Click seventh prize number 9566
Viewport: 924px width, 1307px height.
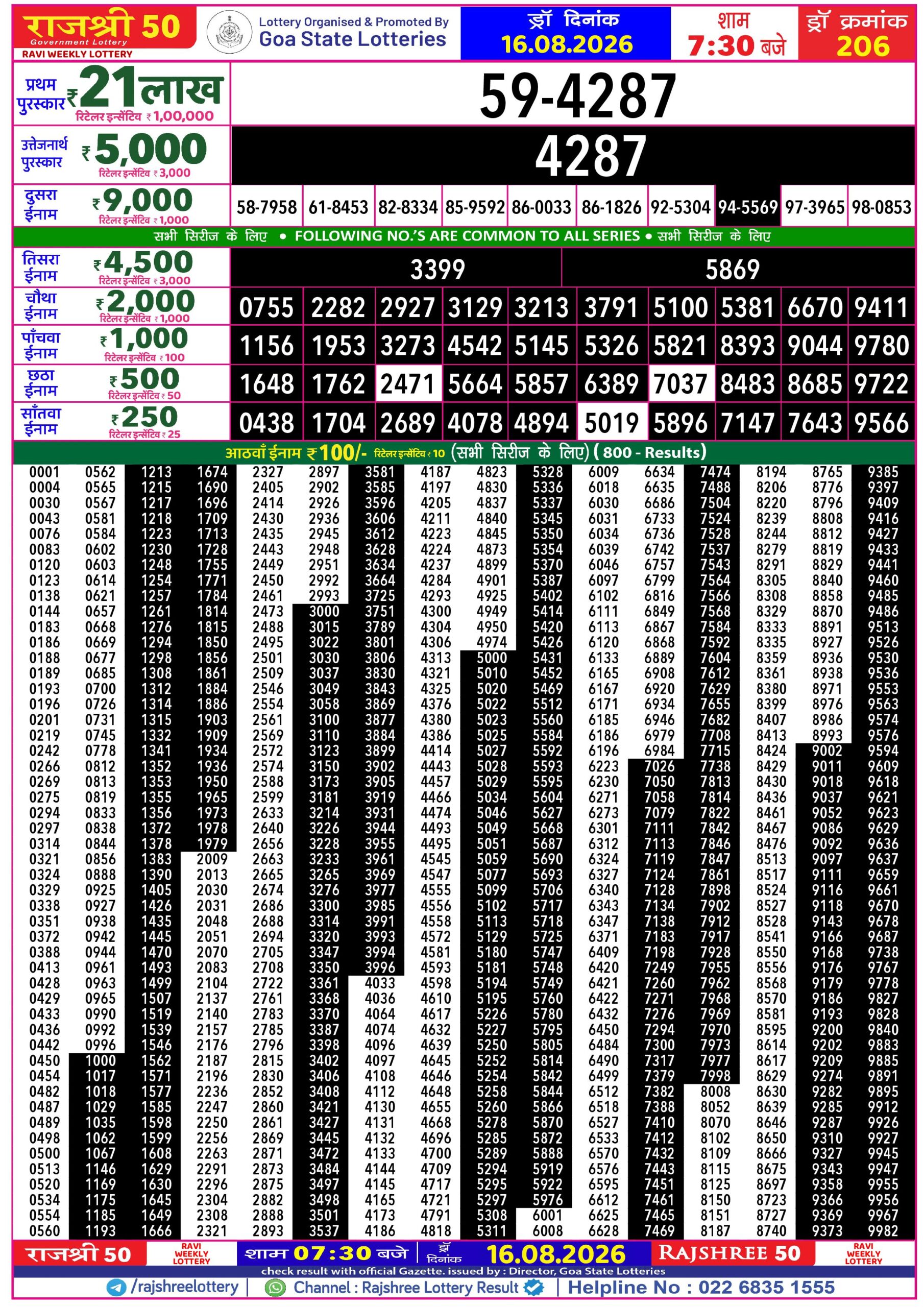[x=882, y=423]
